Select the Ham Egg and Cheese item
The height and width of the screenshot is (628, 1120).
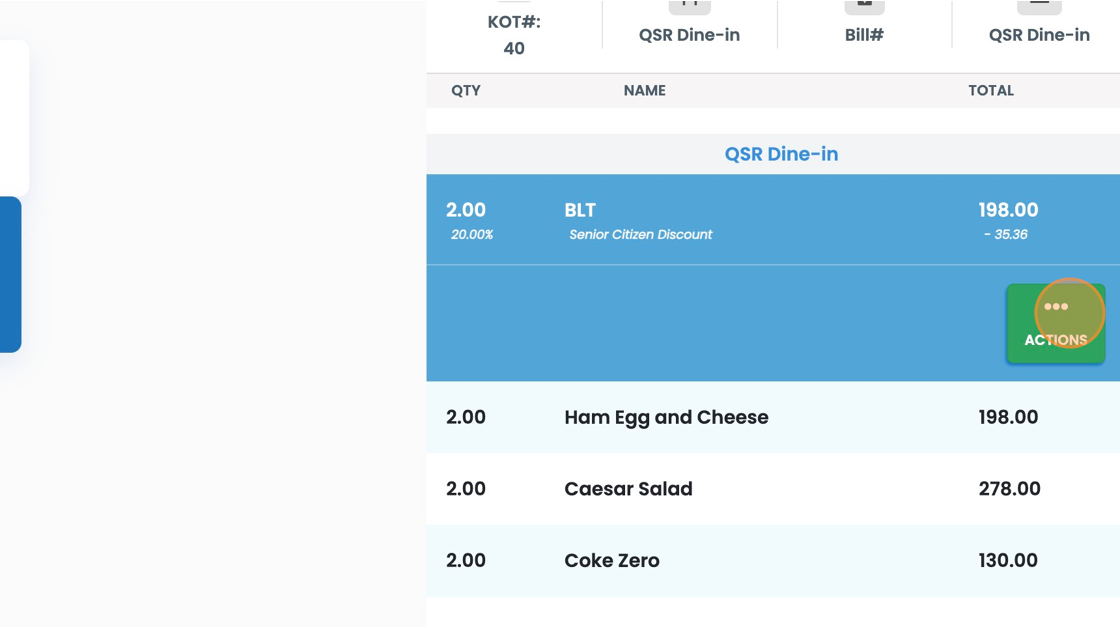(x=666, y=417)
